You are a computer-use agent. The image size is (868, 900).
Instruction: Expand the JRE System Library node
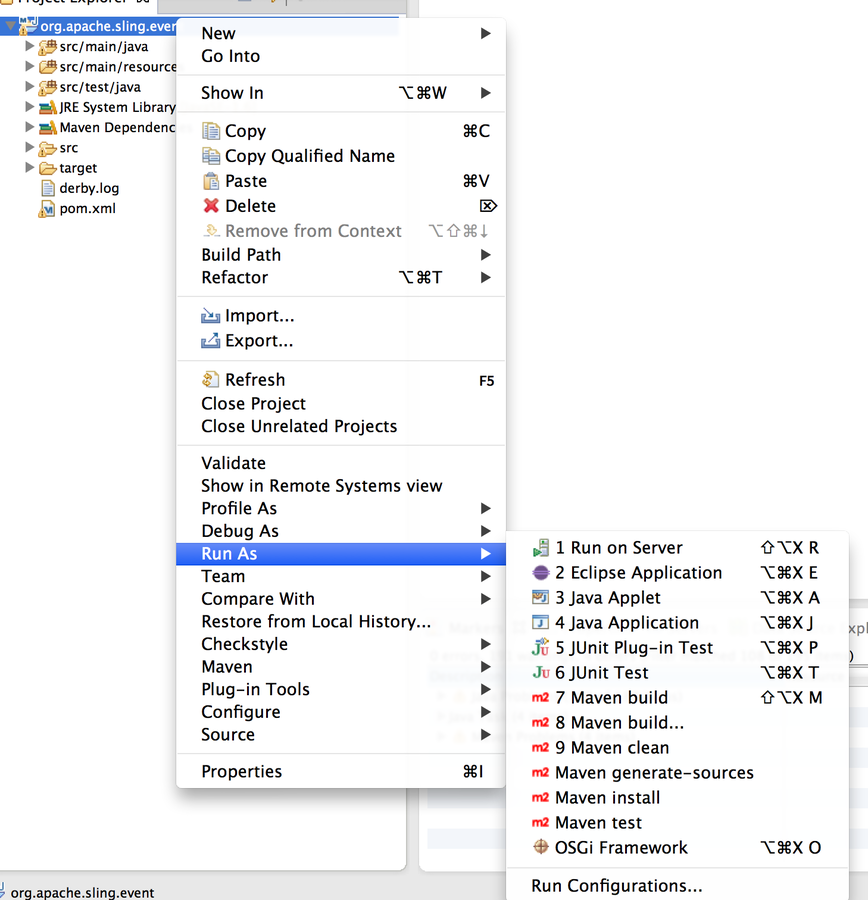pos(29,106)
